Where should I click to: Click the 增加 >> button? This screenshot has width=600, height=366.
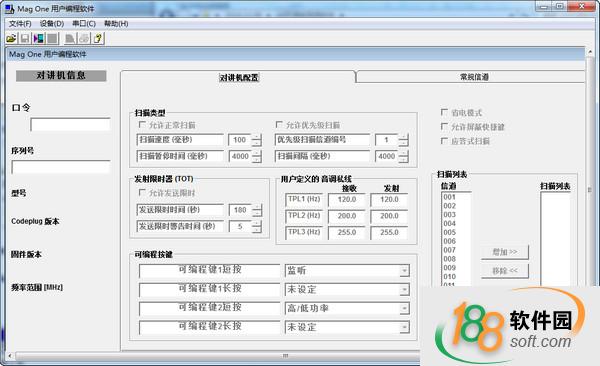505,252
